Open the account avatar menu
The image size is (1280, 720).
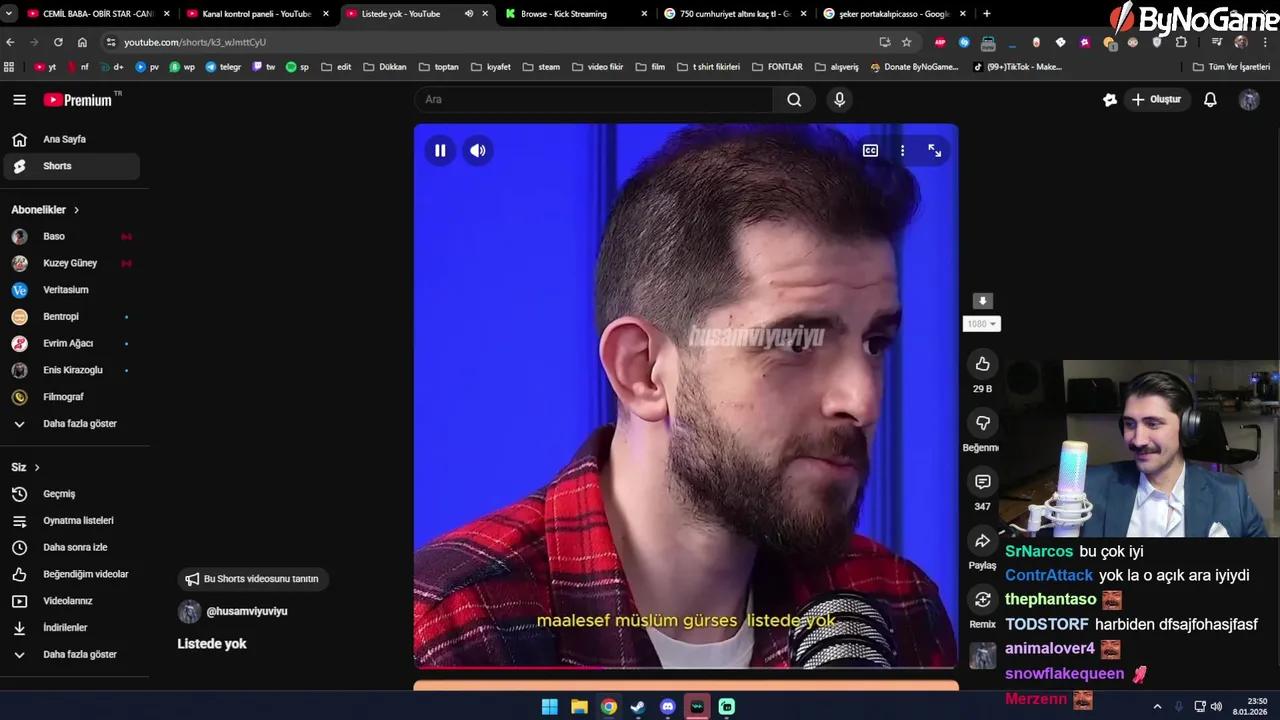click(x=1249, y=100)
